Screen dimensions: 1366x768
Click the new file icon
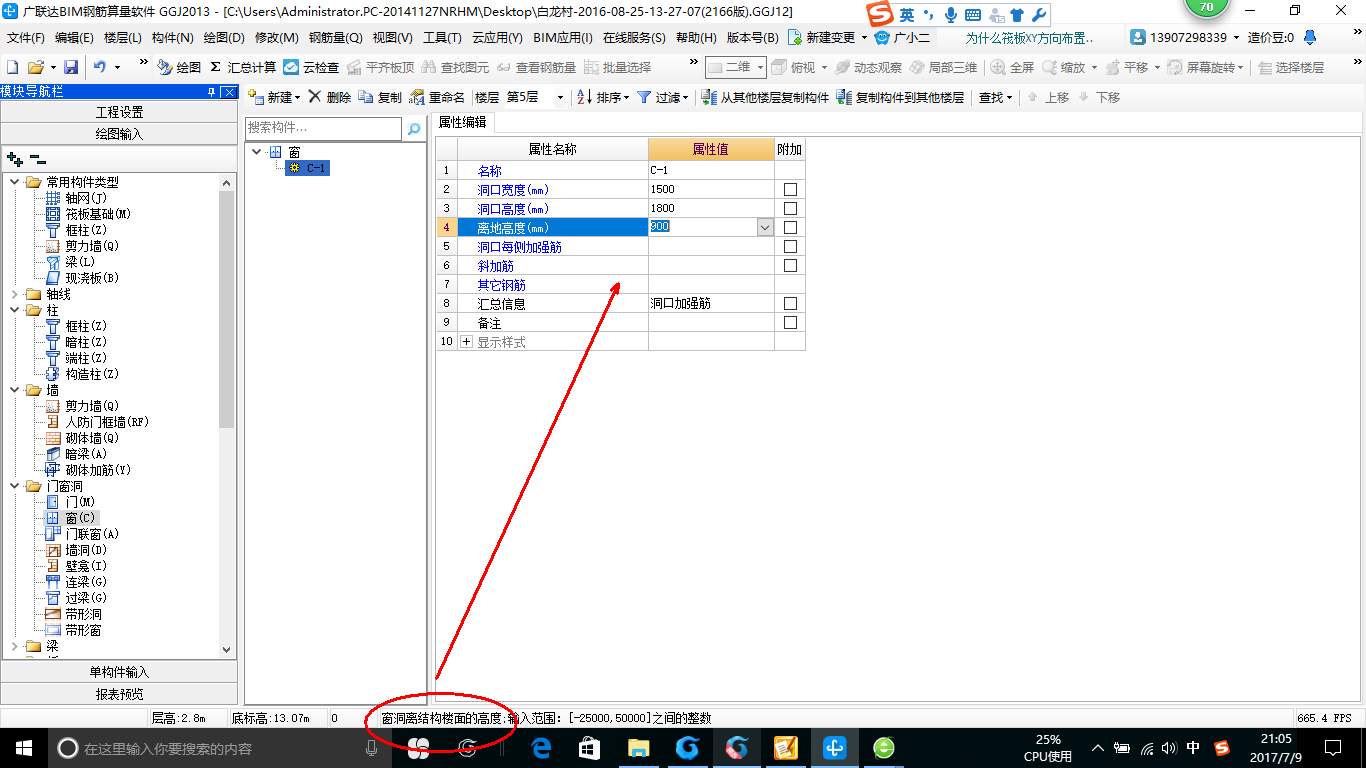[12, 67]
